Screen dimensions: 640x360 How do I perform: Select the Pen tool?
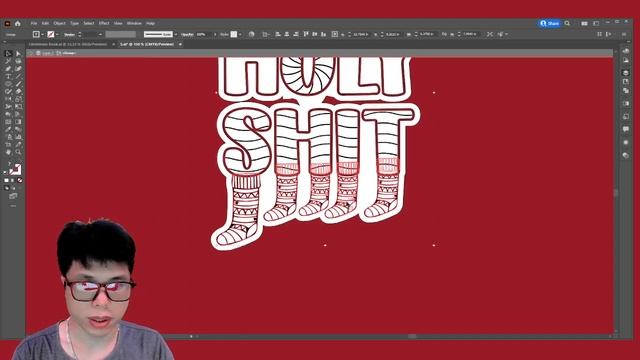[8, 69]
